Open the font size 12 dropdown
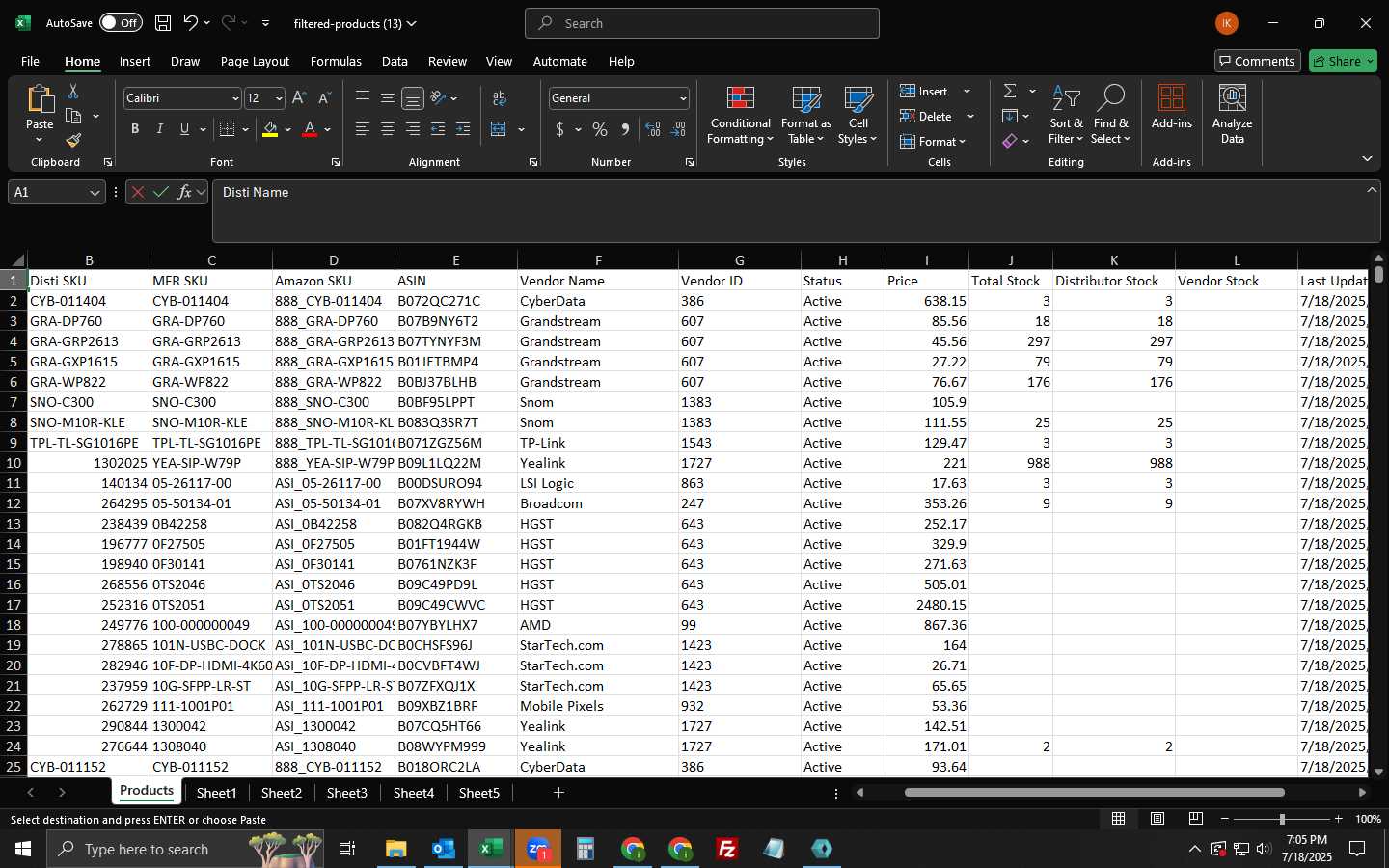1389x868 pixels. (x=279, y=98)
